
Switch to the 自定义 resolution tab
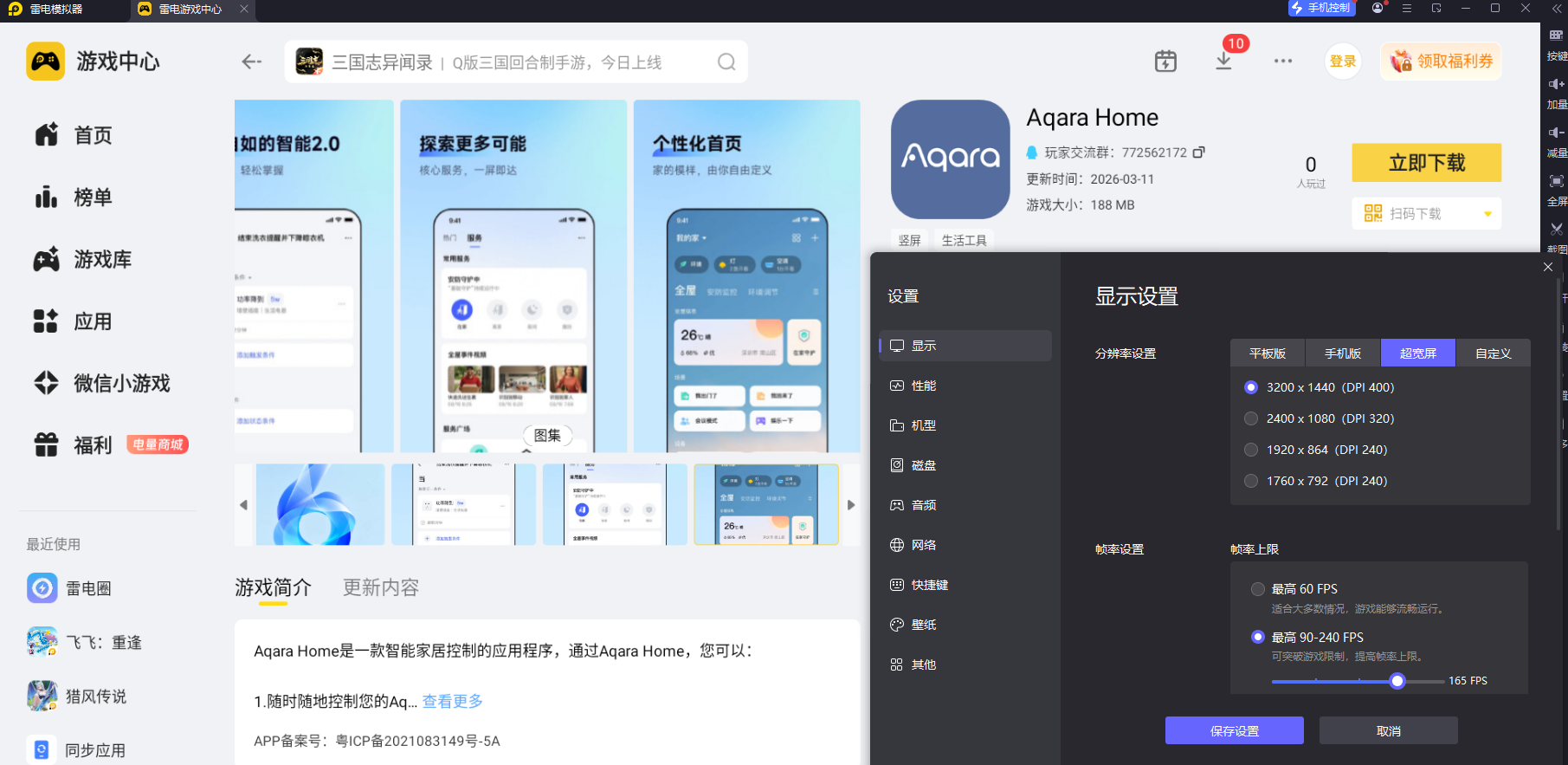pos(1494,353)
